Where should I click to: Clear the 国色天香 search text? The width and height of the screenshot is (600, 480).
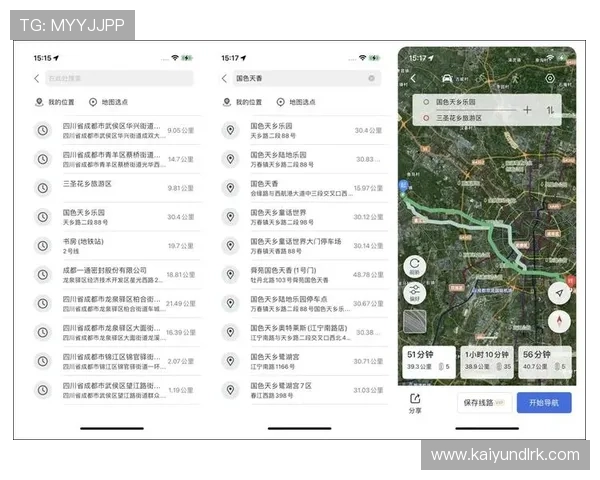coord(371,78)
